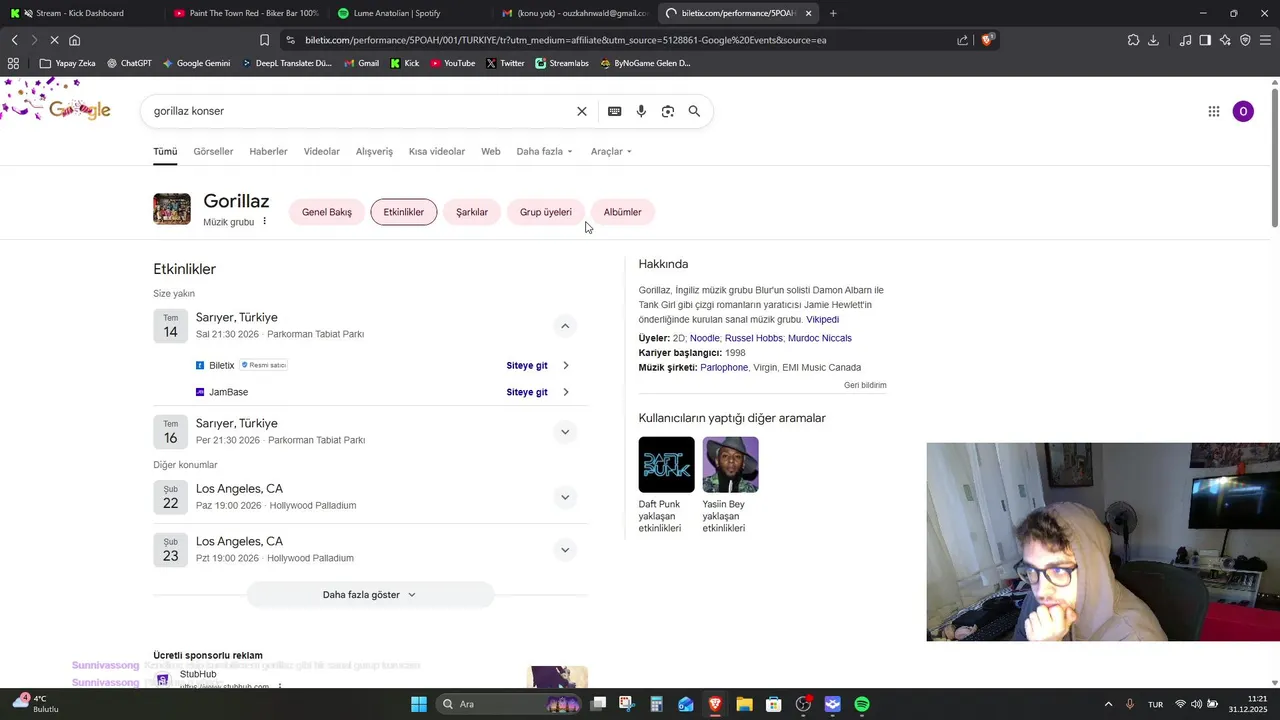Go to browser home page
Viewport: 1280px width, 720px height.
74,40
